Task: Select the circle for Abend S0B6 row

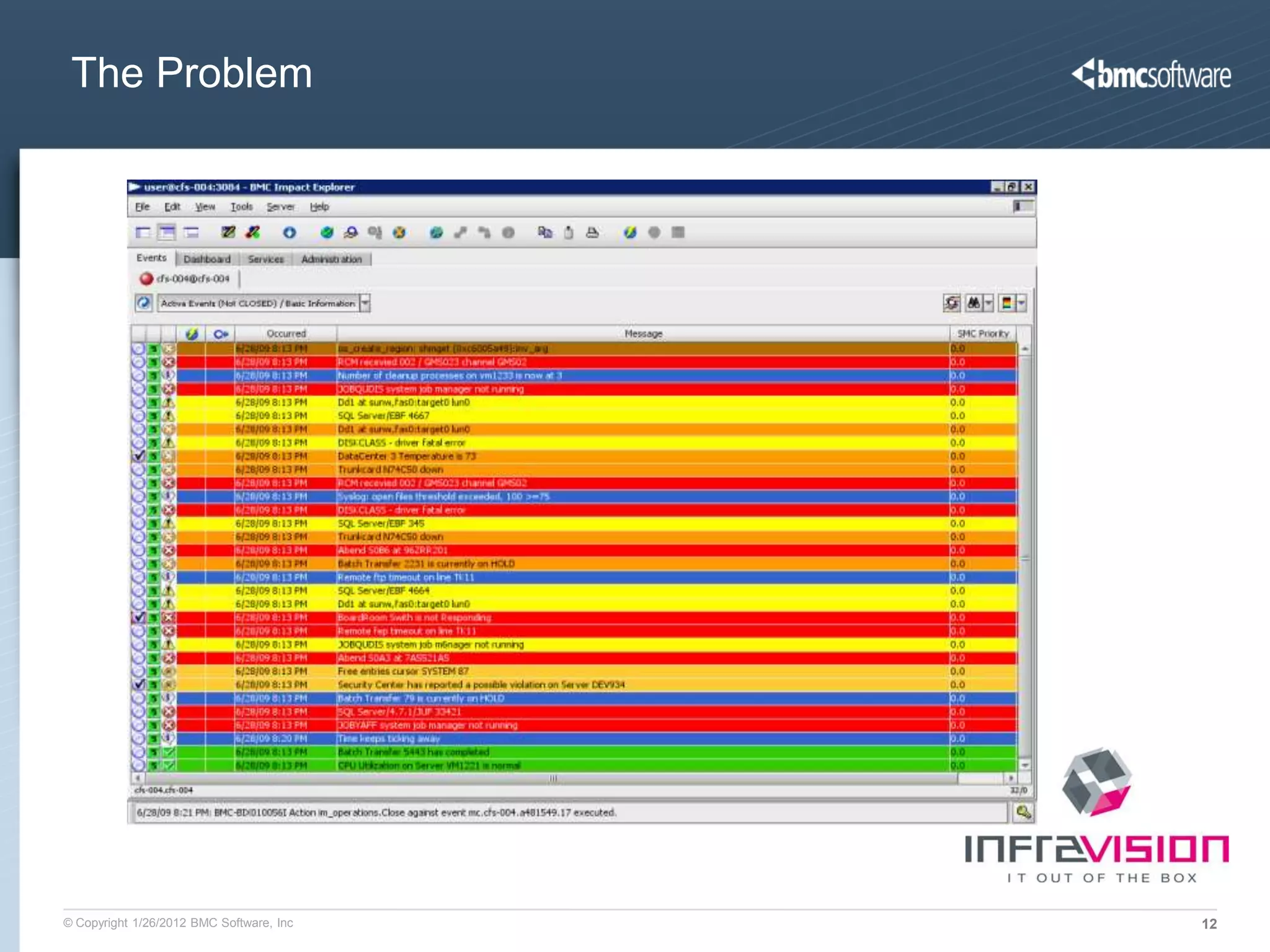Action: 138,550
